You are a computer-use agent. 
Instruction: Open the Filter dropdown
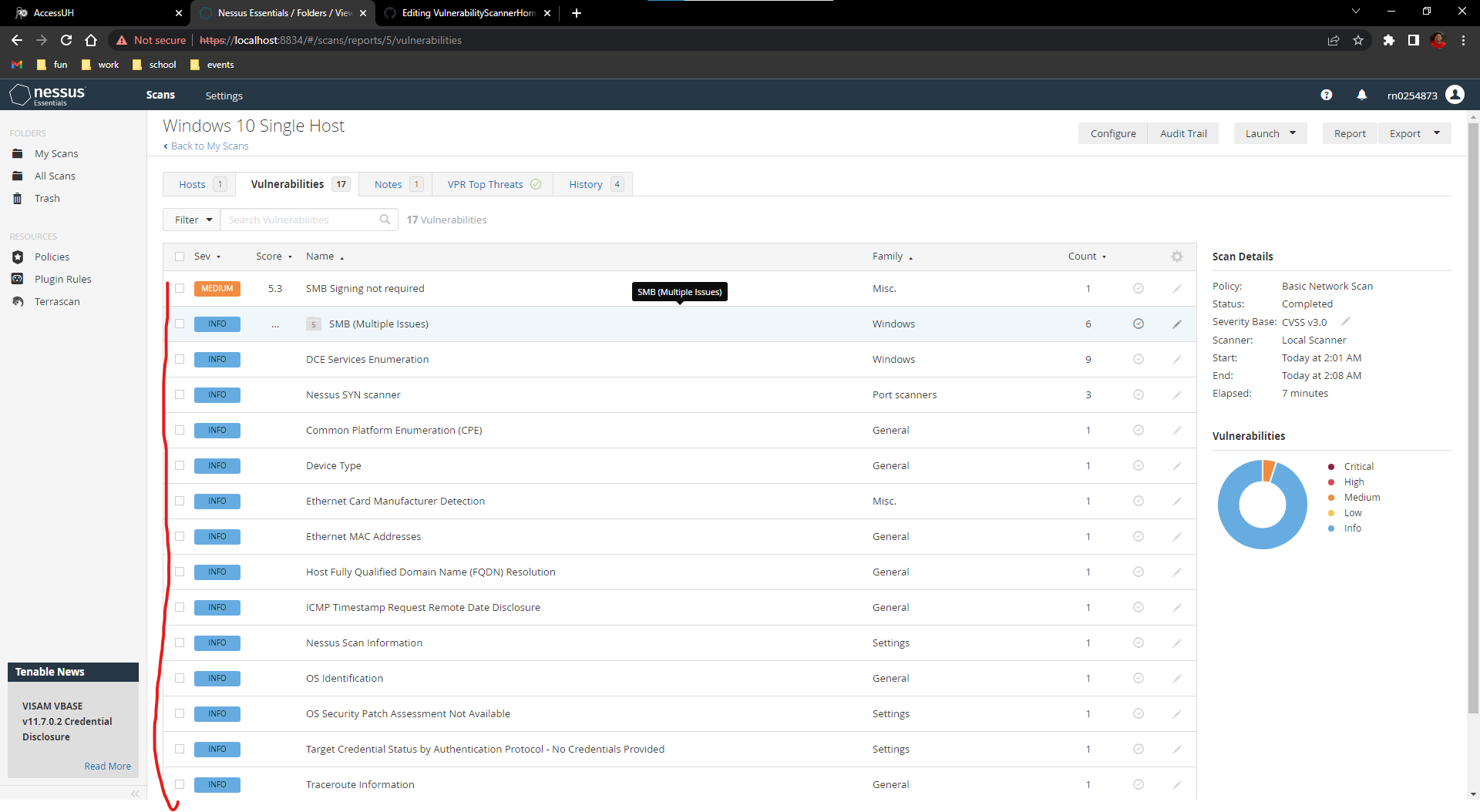pos(191,219)
